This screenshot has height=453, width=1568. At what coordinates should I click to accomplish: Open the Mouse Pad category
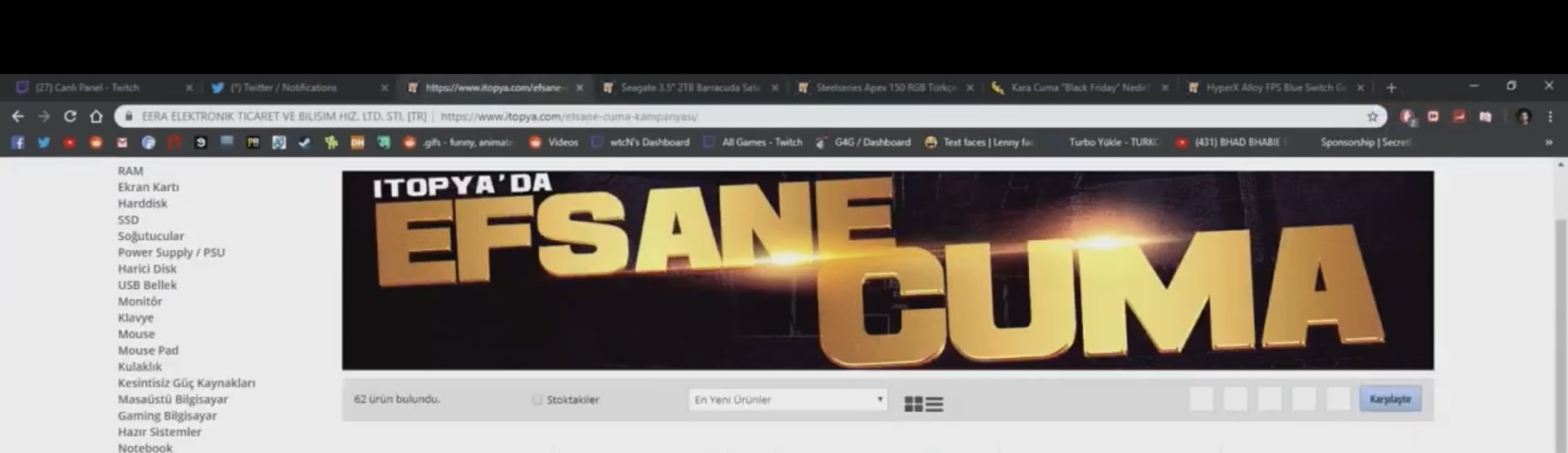pyautogui.click(x=148, y=350)
